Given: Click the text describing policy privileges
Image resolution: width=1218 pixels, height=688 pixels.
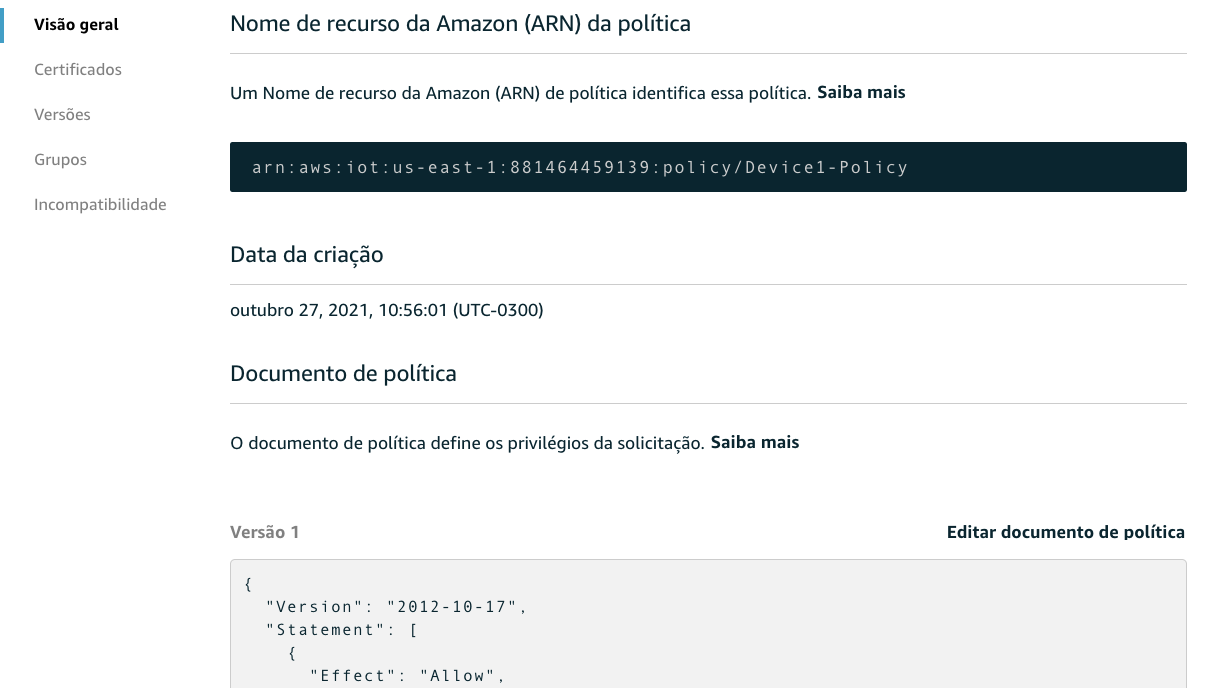Looking at the screenshot, I should pyautogui.click(x=467, y=442).
